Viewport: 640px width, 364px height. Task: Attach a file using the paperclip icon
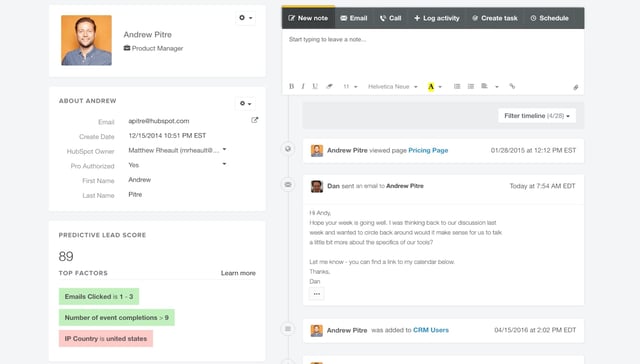point(576,87)
